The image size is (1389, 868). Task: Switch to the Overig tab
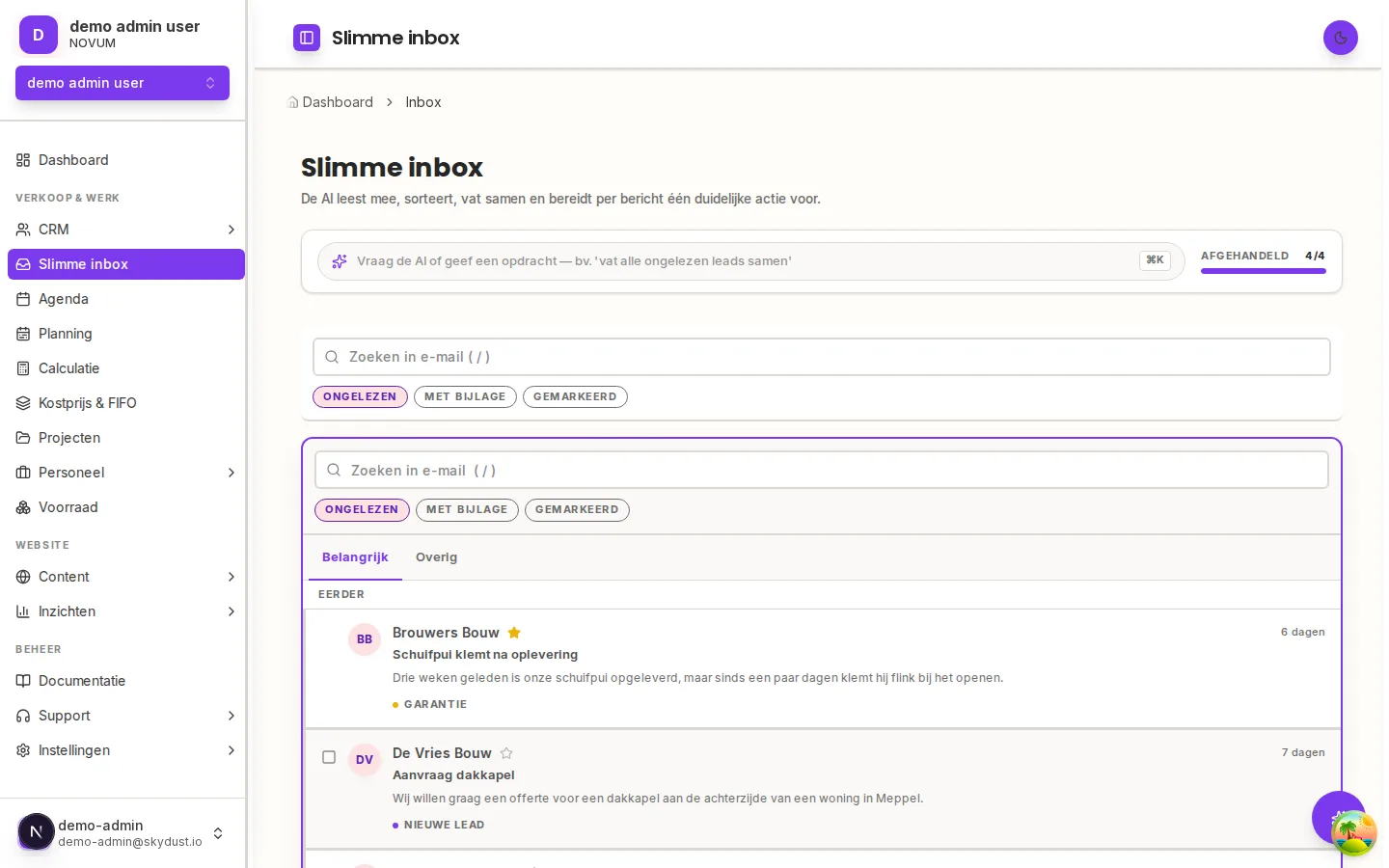point(436,557)
